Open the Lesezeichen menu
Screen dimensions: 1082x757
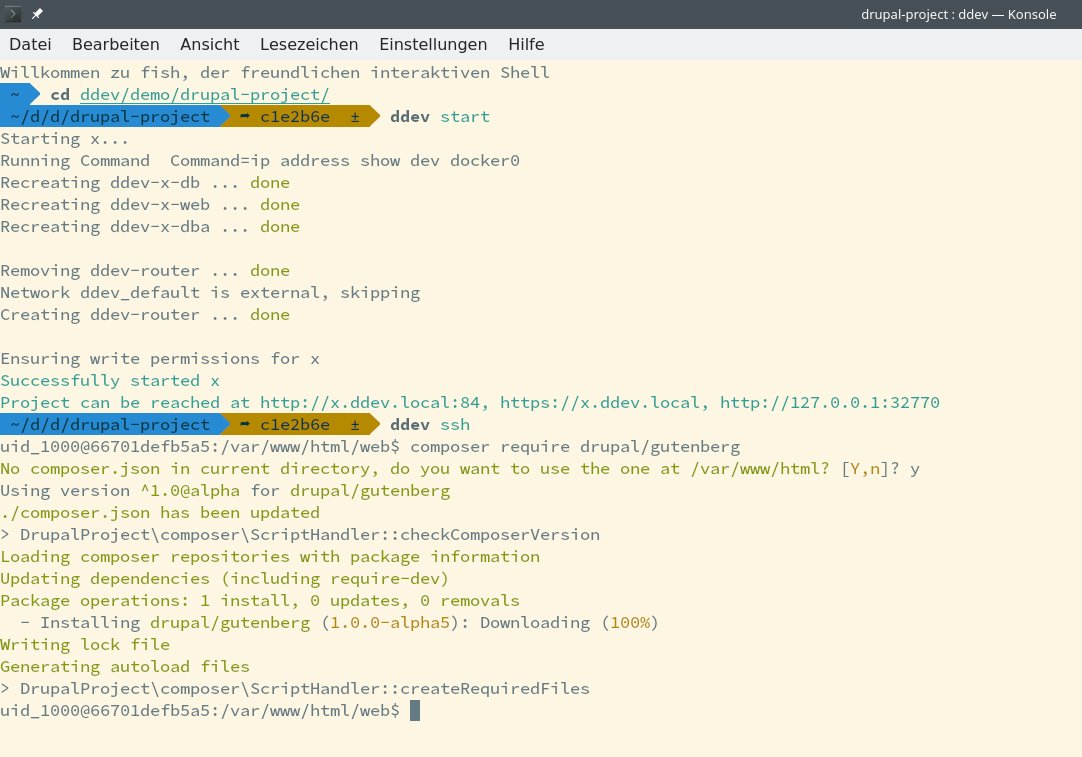[x=309, y=44]
